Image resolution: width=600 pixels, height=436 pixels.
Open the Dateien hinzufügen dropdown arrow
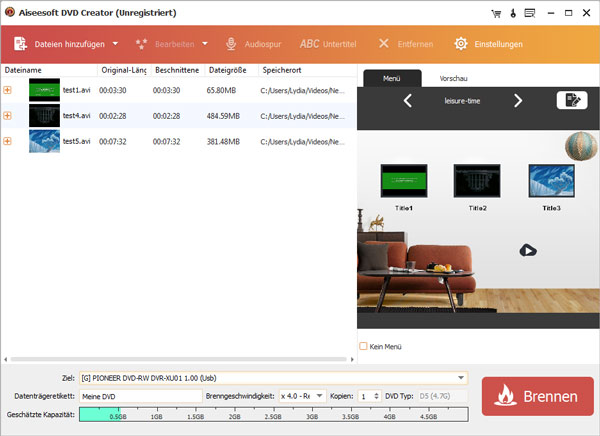tap(115, 44)
